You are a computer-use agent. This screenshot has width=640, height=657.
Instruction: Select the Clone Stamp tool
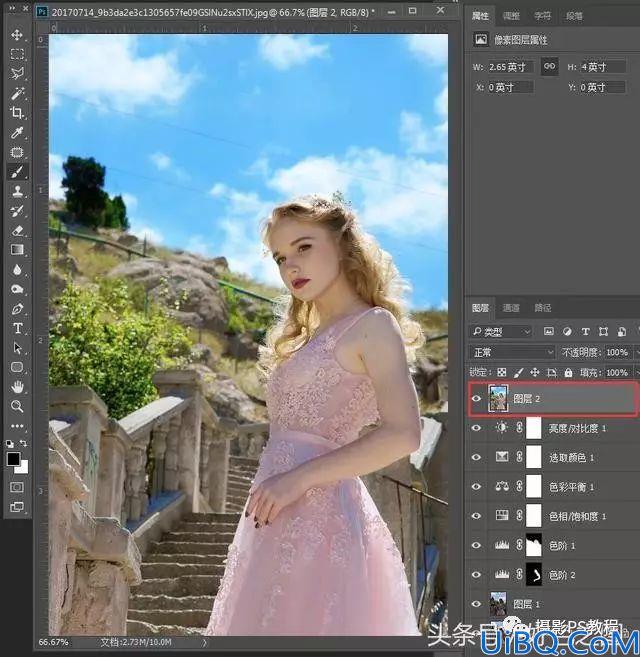(x=17, y=191)
